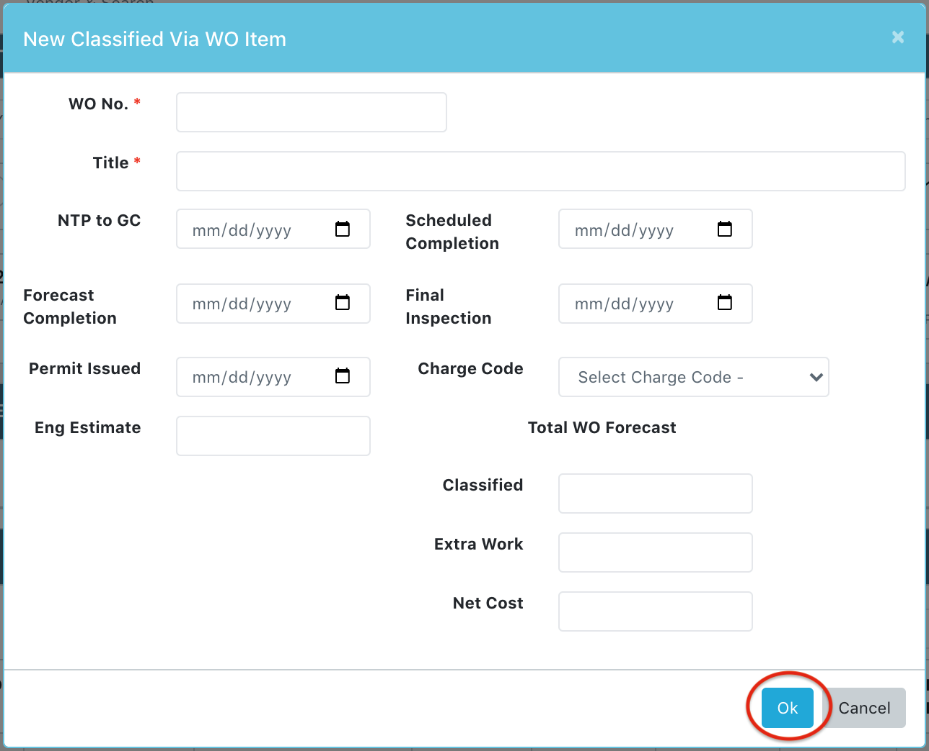Focus the Title text field
The height and width of the screenshot is (751, 929).
coord(540,171)
